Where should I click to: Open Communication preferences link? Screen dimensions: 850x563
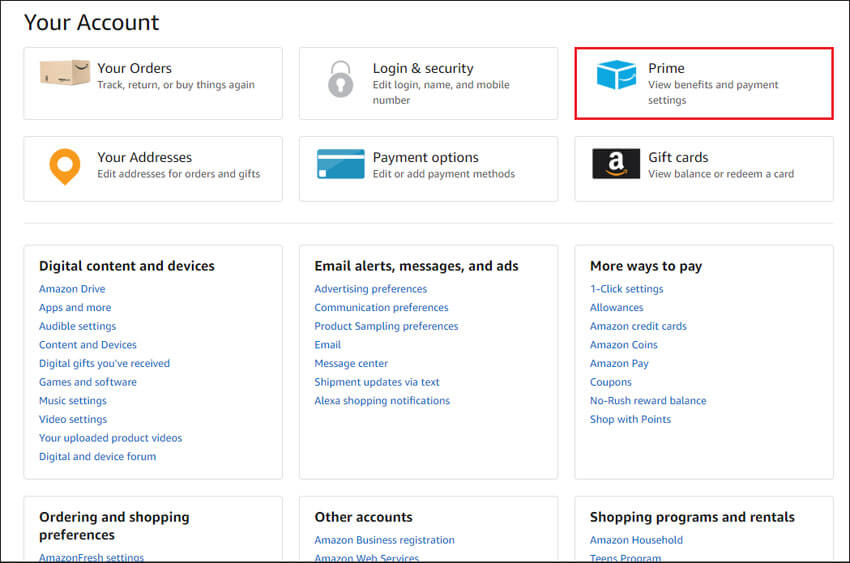coord(381,307)
